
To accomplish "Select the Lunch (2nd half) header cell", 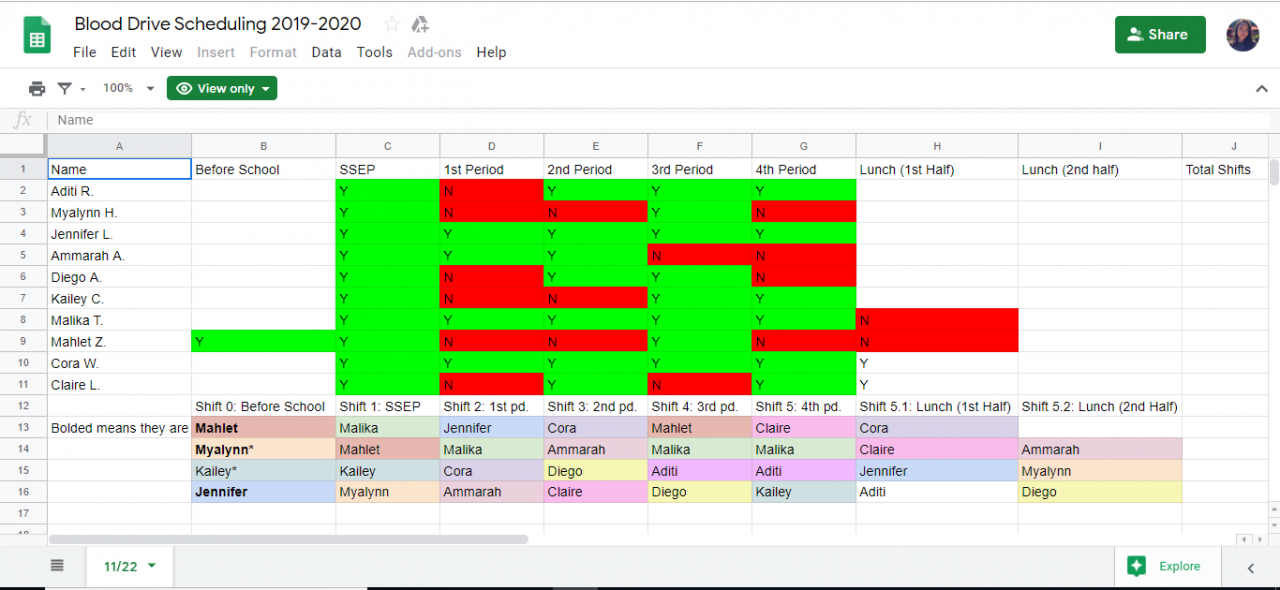I will 1100,169.
